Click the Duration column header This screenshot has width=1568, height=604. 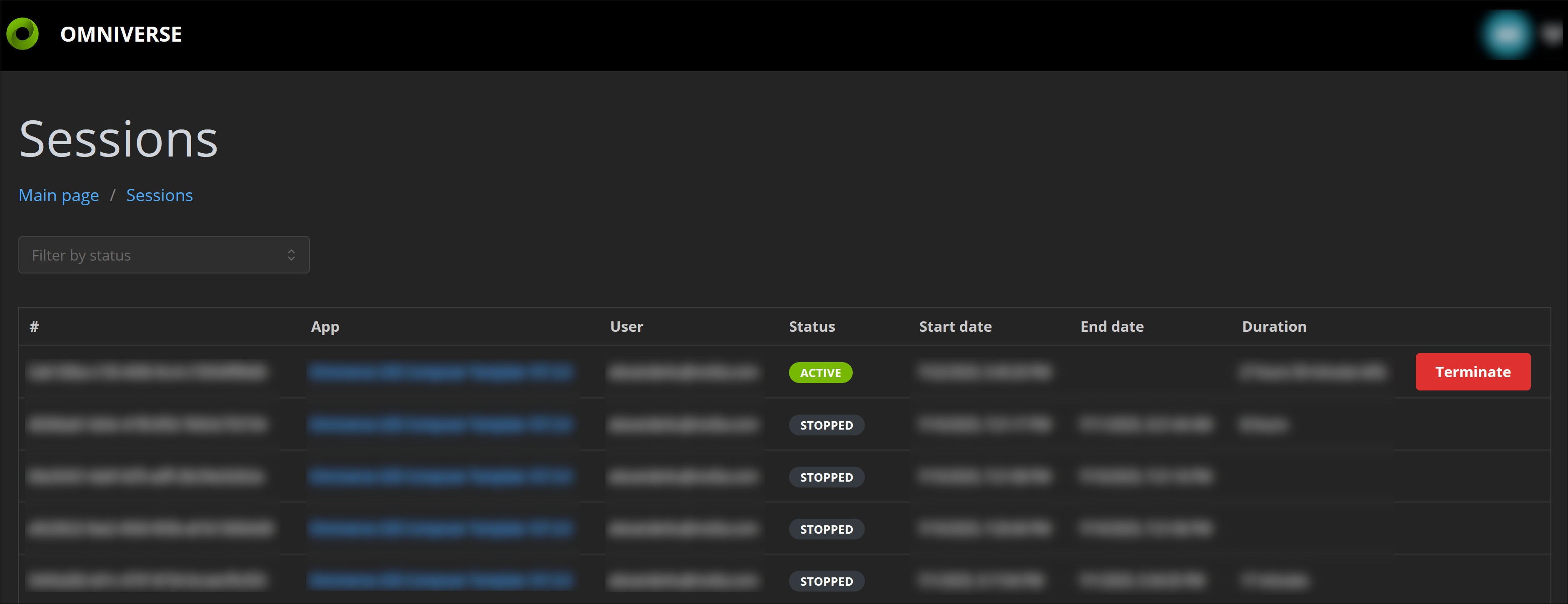click(x=1273, y=327)
